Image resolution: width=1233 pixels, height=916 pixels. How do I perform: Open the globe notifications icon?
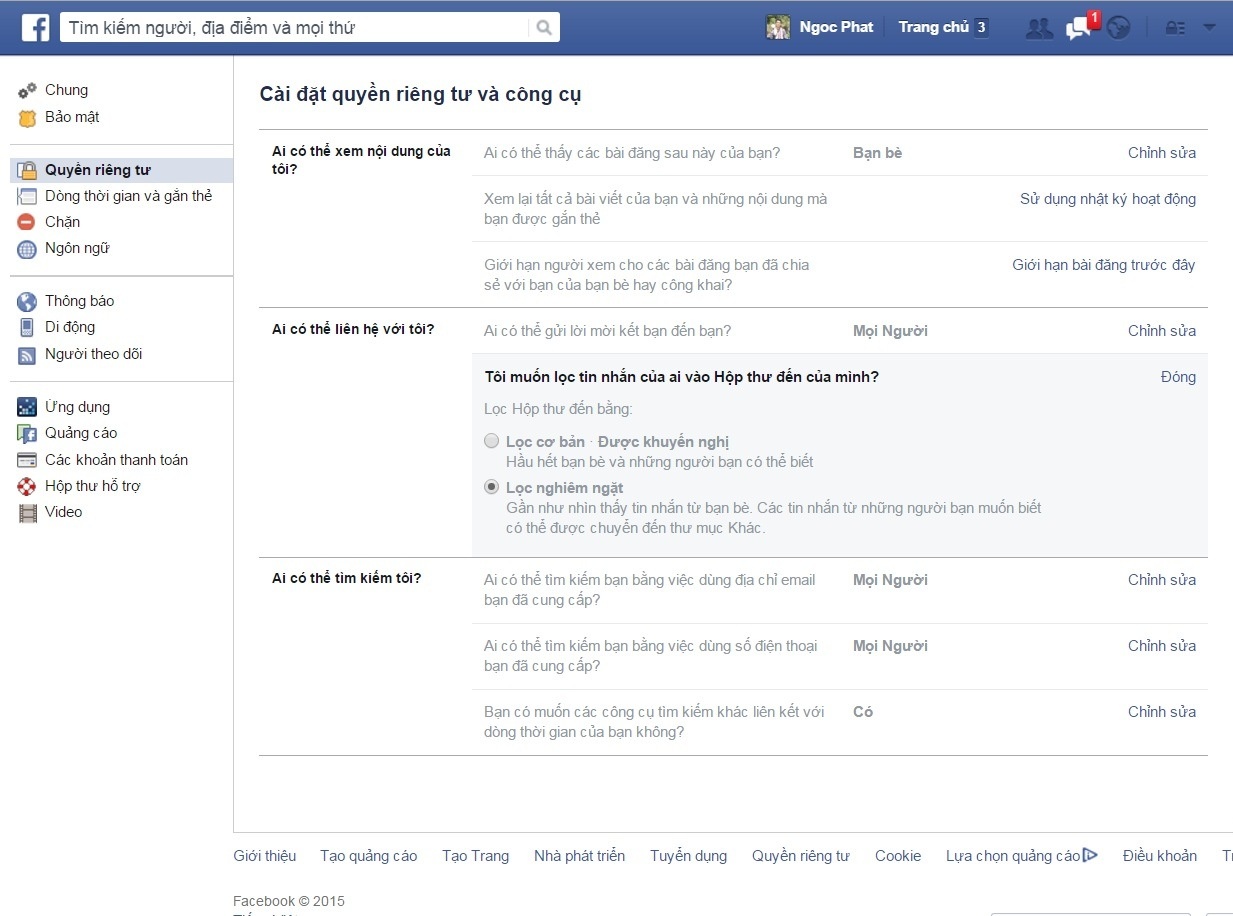pos(1118,28)
